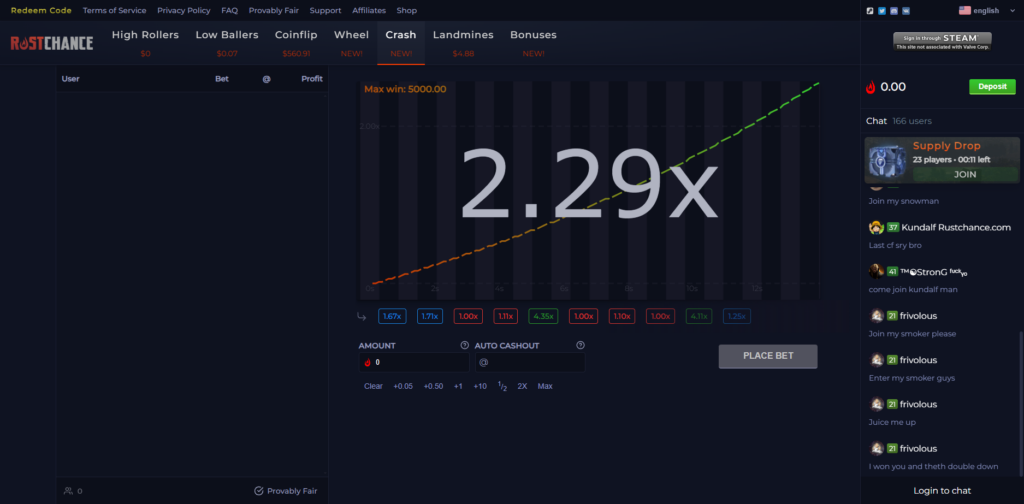Click StronG user avatar
The image size is (1024, 504).
click(876, 271)
